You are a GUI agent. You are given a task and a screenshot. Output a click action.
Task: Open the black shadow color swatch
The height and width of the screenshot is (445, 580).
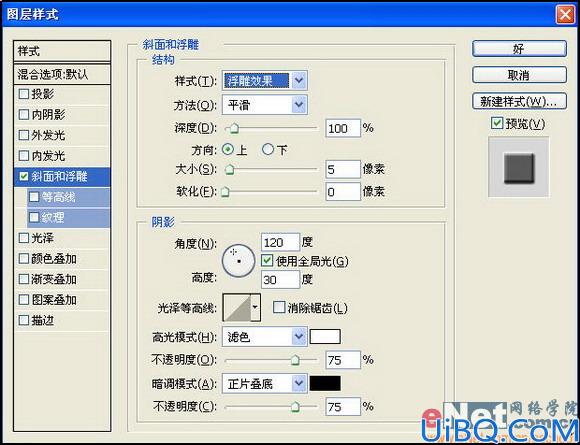tap(325, 384)
